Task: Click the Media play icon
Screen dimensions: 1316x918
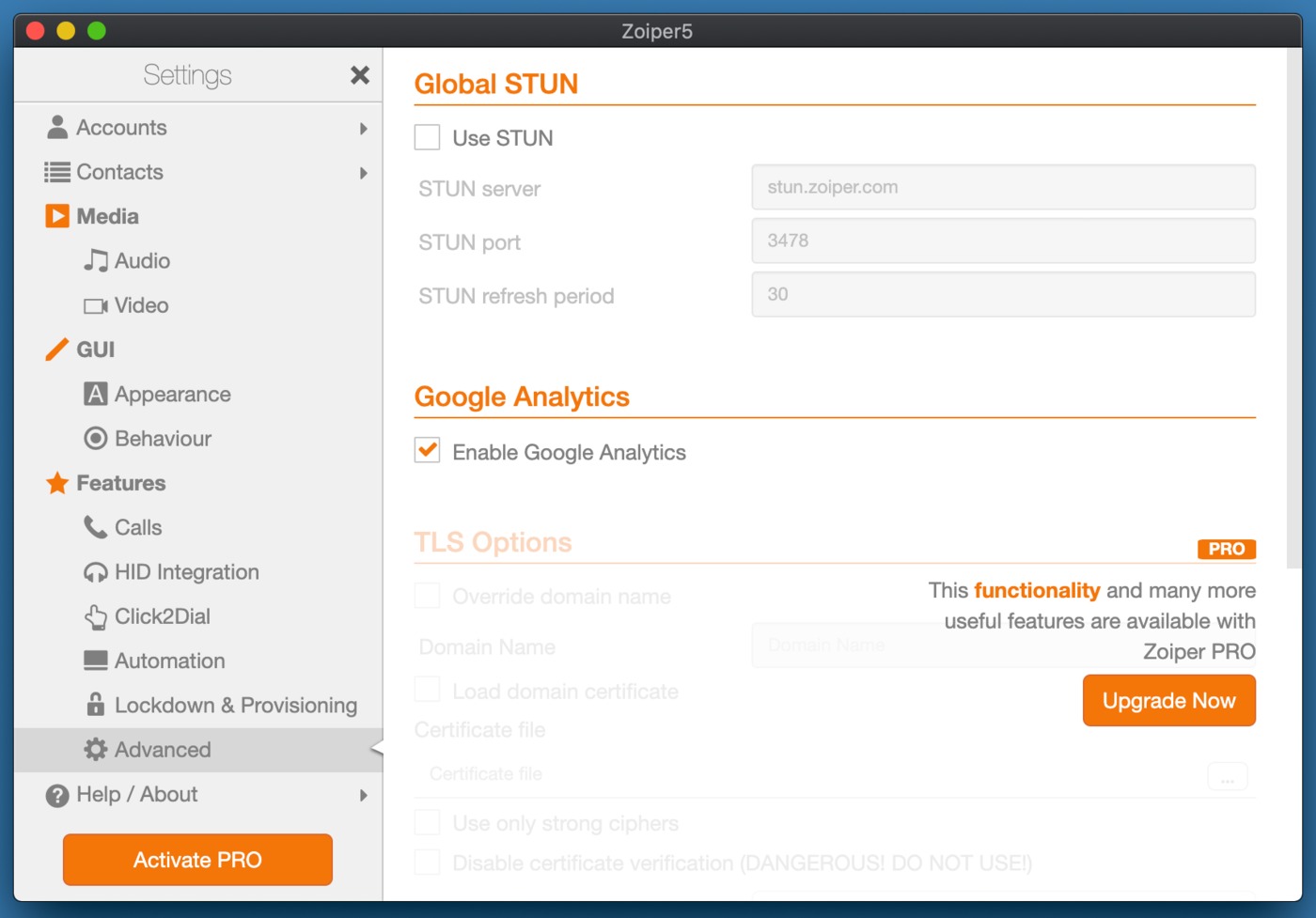Action: tap(57, 216)
